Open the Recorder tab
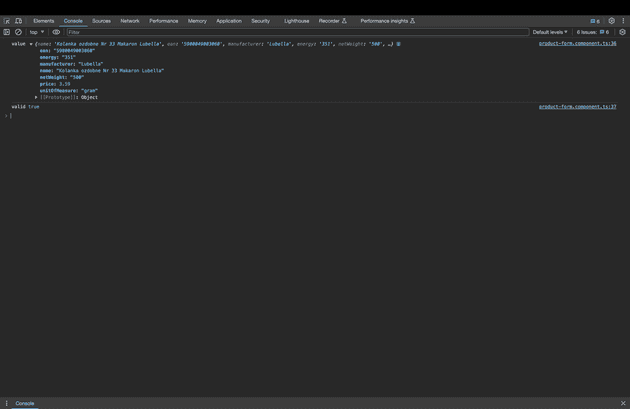The height and width of the screenshot is (409, 630). [x=332, y=21]
